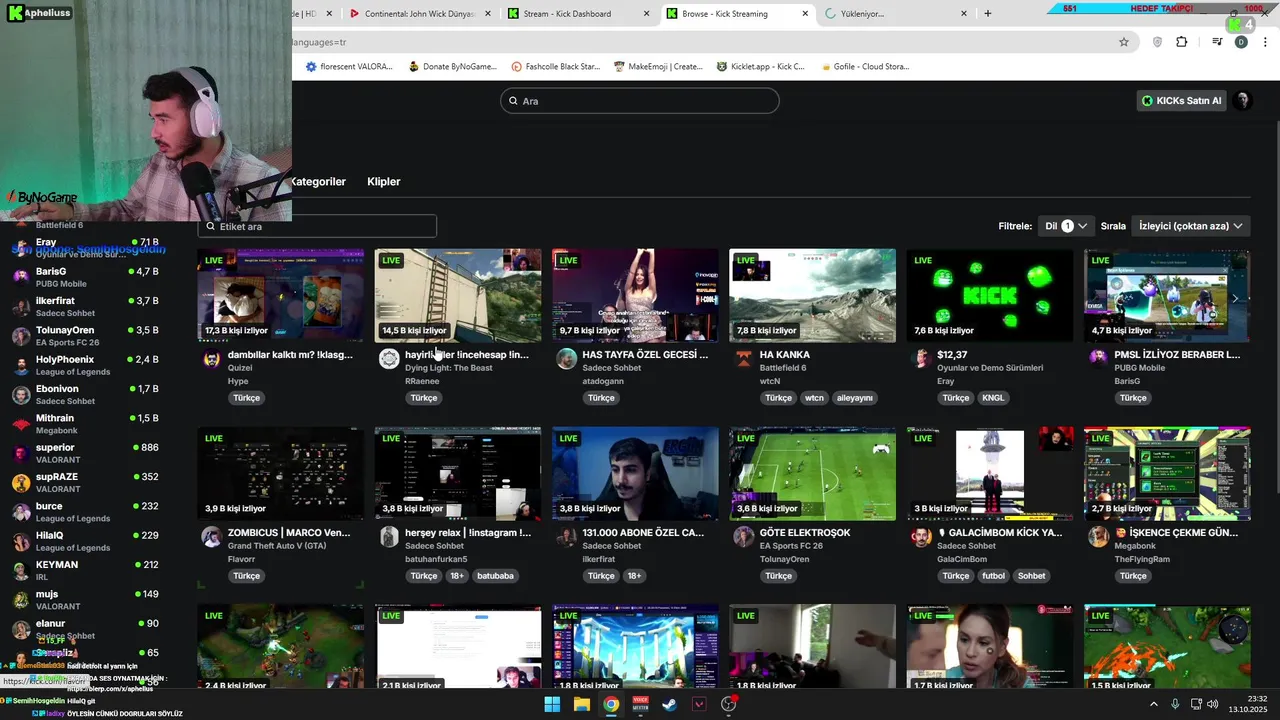The width and height of the screenshot is (1280, 720).
Task: Focus the Ara search box
Action: pos(640,101)
